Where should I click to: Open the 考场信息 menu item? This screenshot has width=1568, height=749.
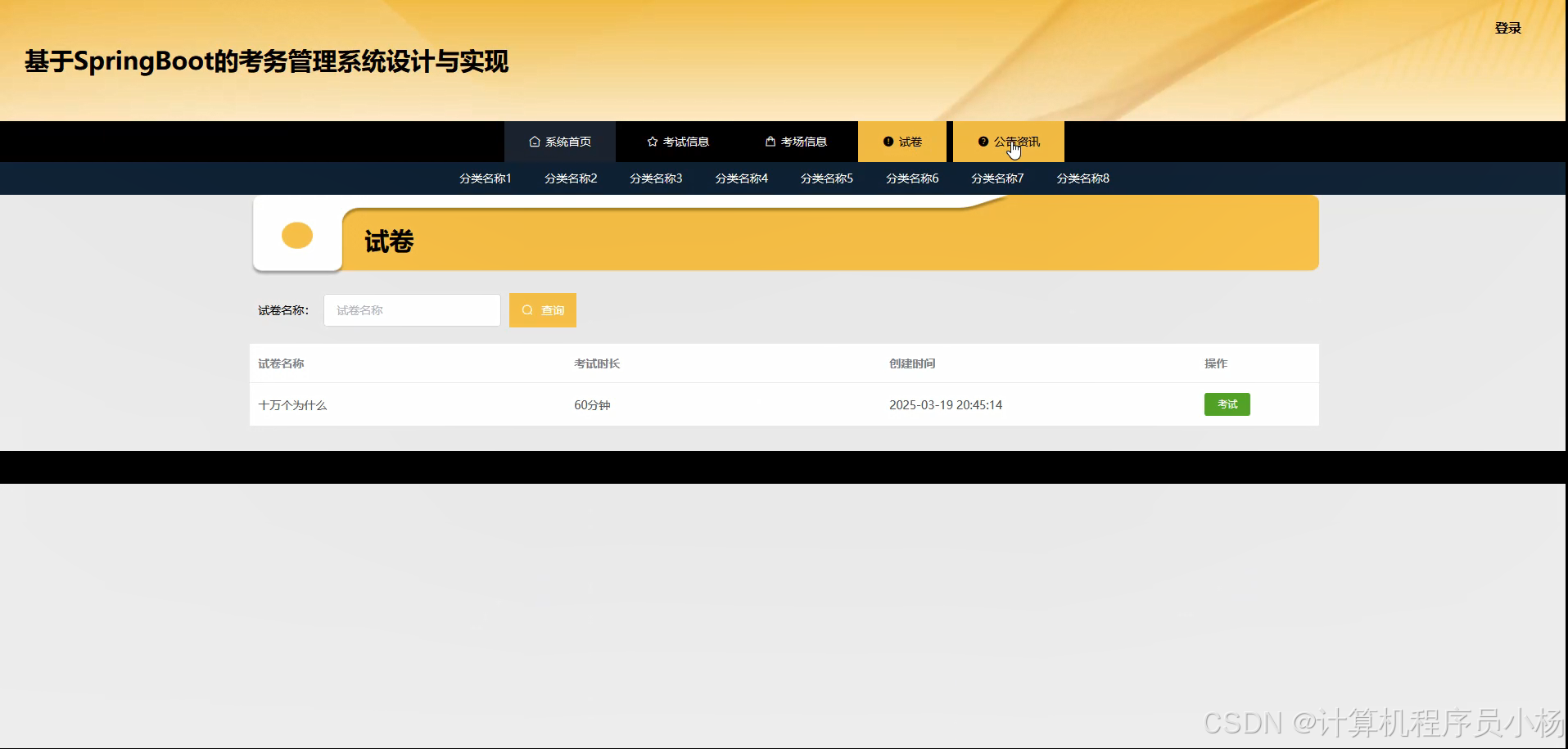click(x=796, y=142)
